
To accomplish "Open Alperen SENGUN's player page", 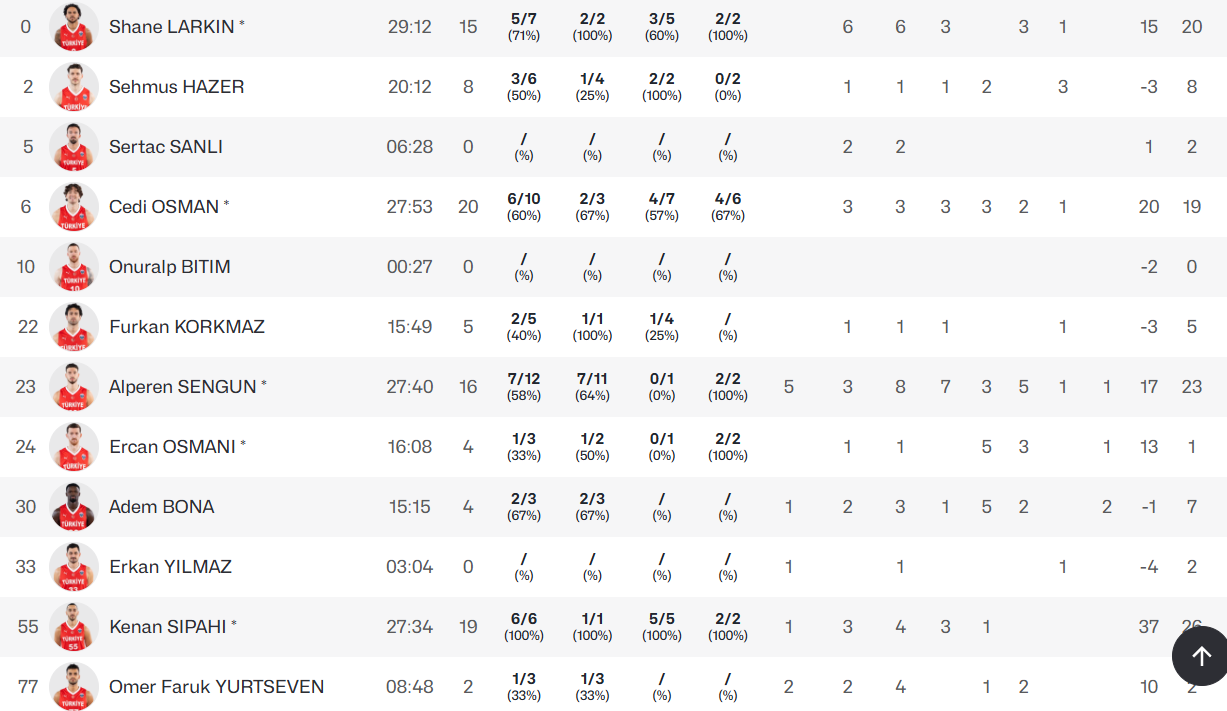I will tap(182, 387).
